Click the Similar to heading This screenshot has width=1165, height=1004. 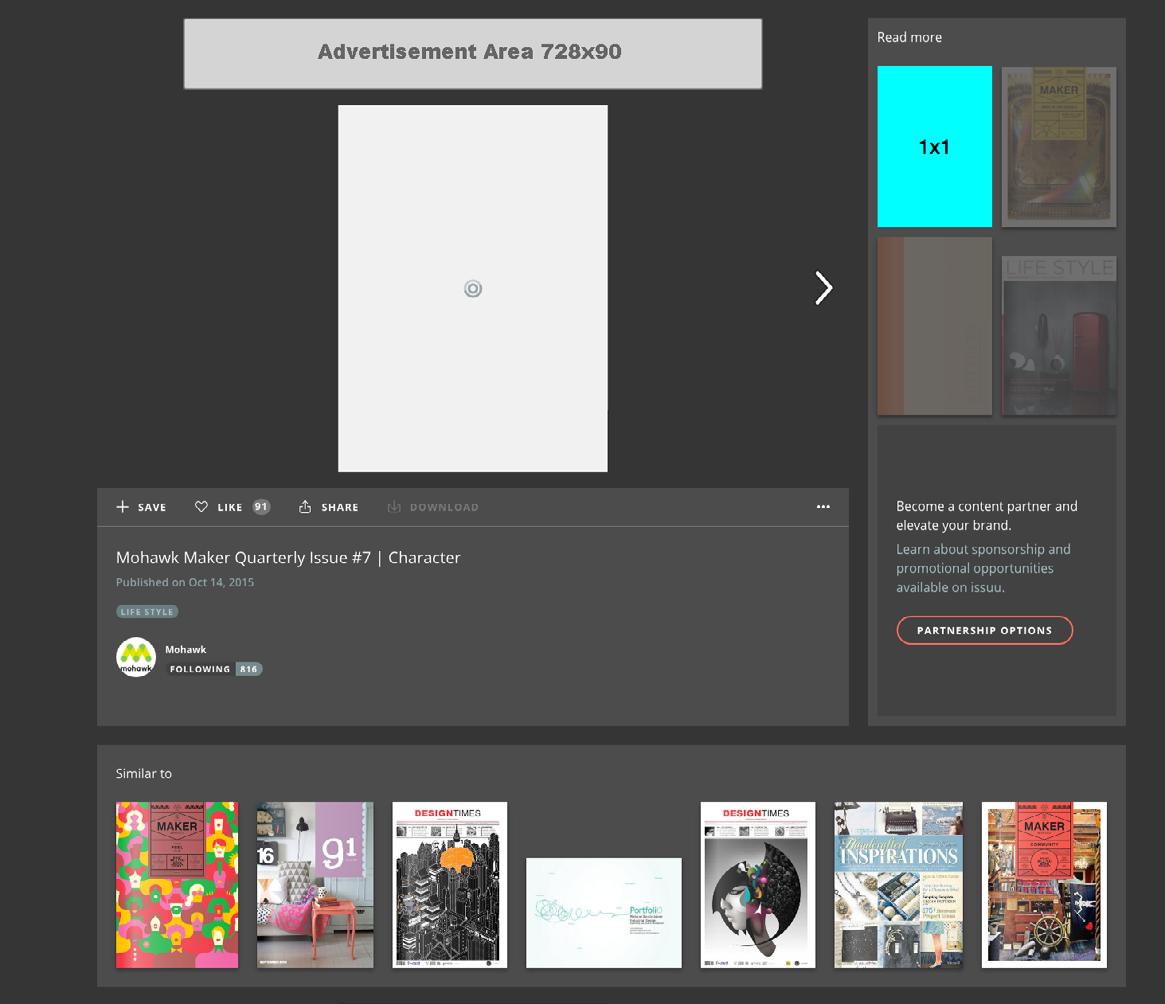pyautogui.click(x=143, y=774)
